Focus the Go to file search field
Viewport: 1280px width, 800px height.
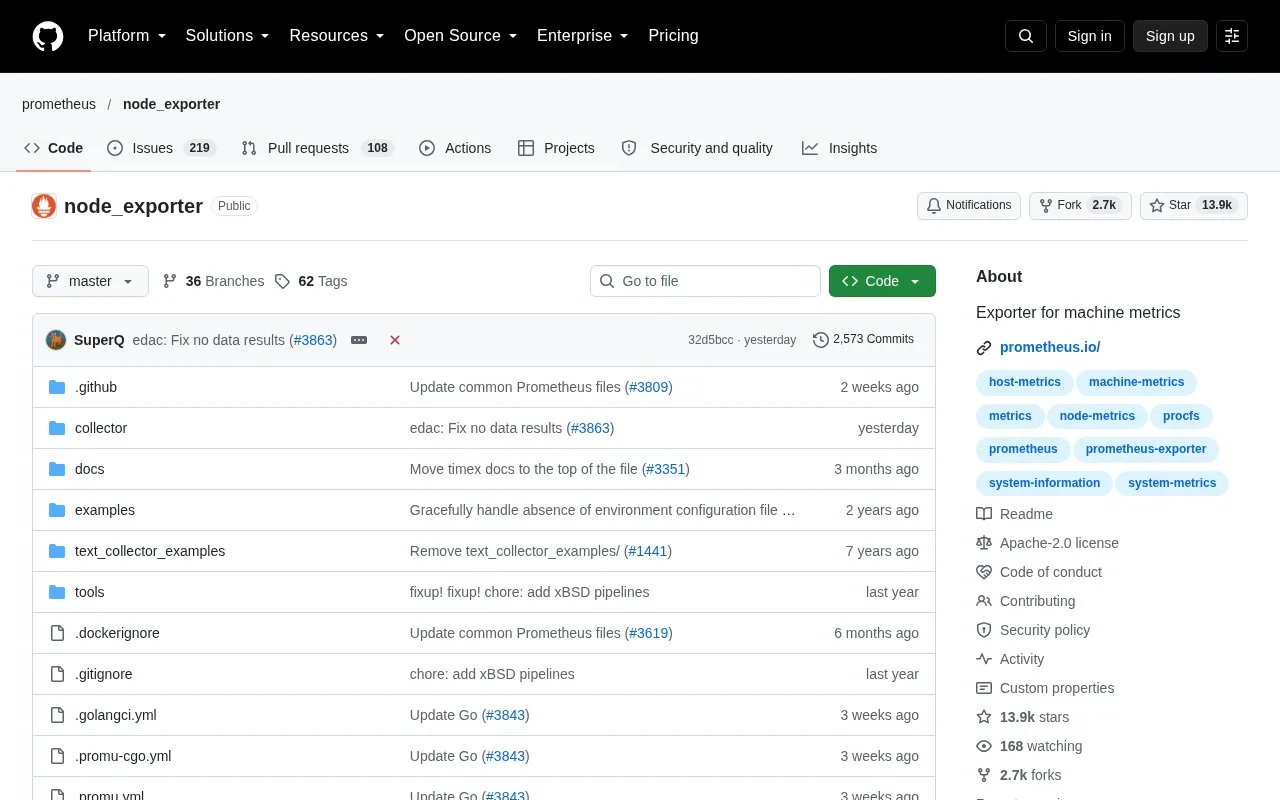(x=705, y=281)
